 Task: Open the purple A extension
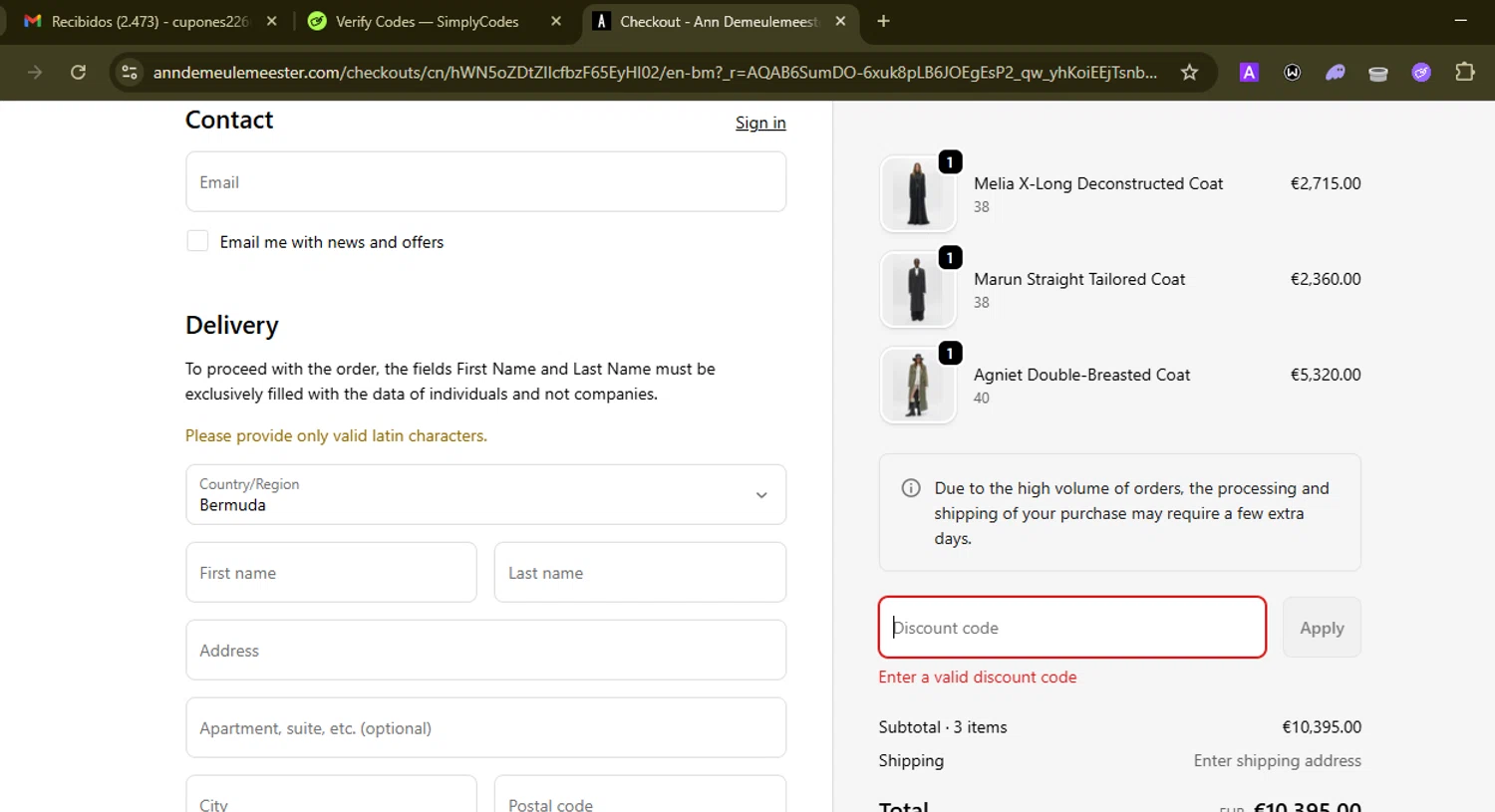pyautogui.click(x=1249, y=72)
